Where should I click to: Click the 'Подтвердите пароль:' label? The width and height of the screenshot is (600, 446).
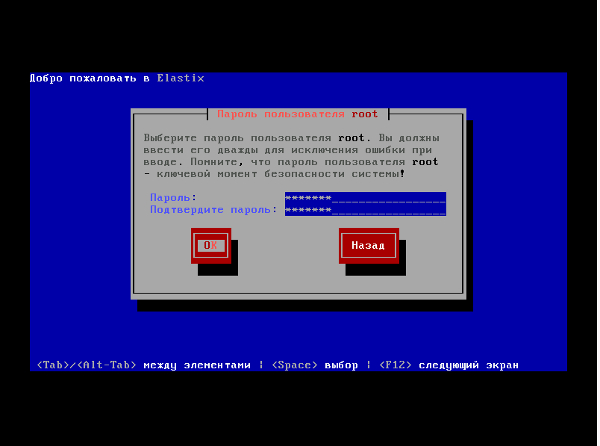[x=214, y=210]
